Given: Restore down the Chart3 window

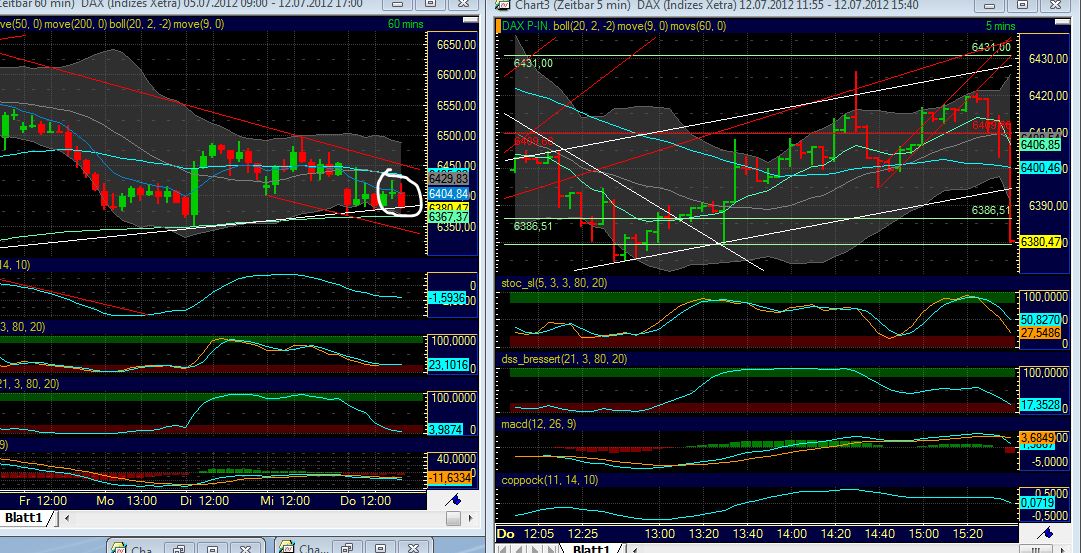Looking at the screenshot, I should click(1022, 4).
